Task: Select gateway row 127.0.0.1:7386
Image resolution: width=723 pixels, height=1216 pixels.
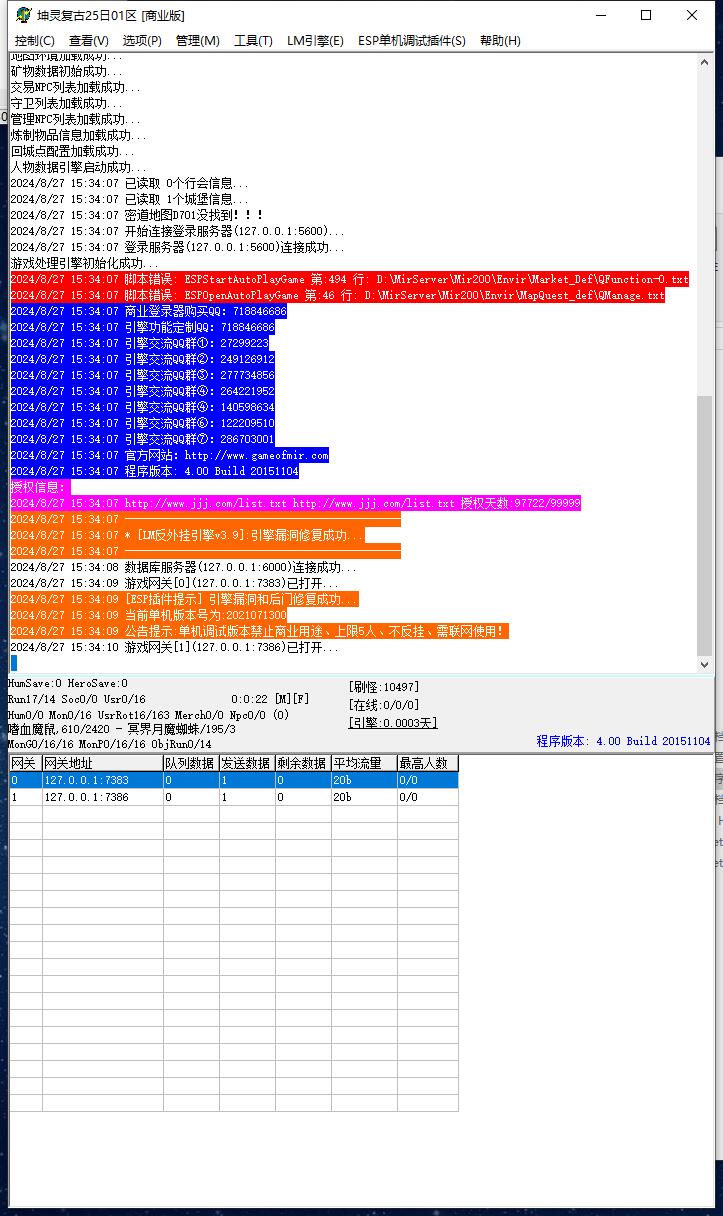Action: coord(234,797)
